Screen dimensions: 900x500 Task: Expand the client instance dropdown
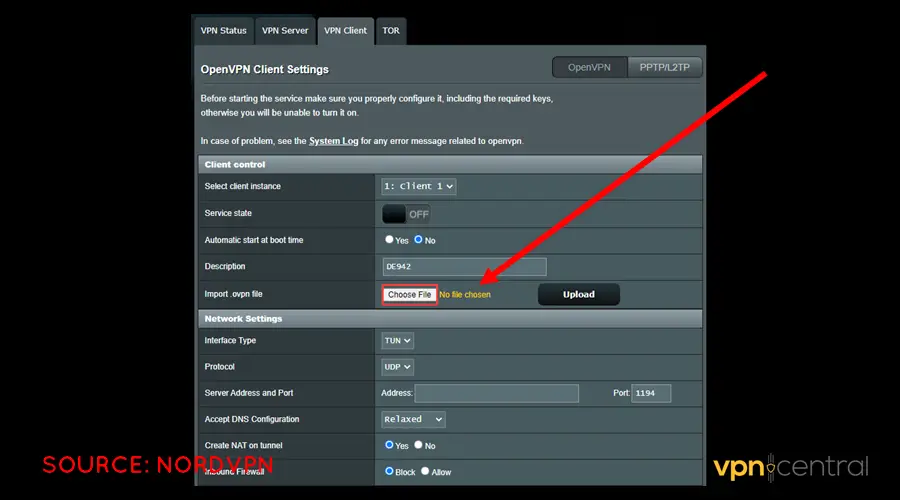pos(418,186)
